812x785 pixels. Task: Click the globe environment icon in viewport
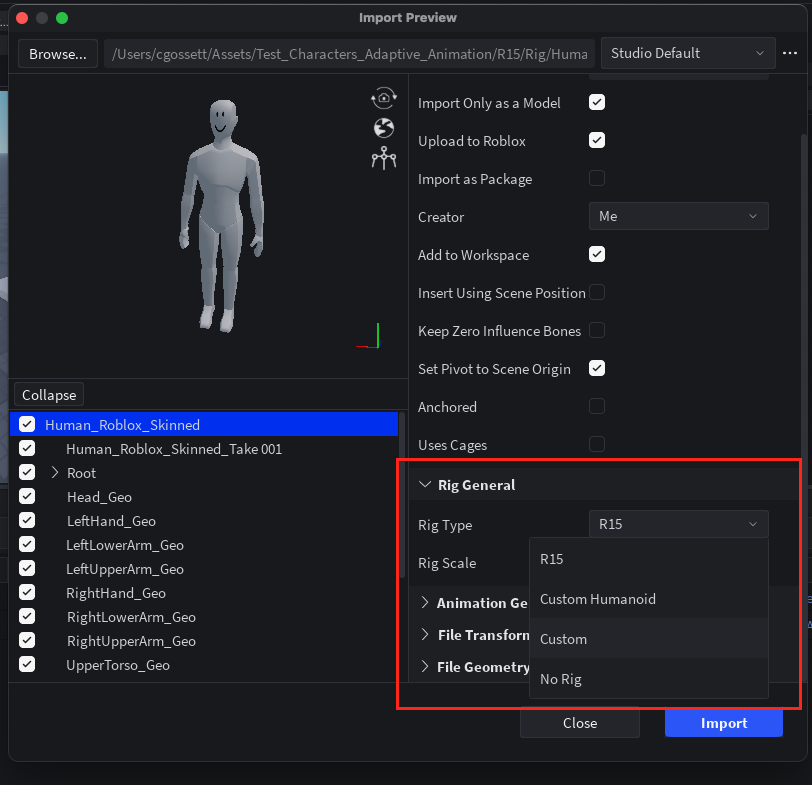[383, 127]
